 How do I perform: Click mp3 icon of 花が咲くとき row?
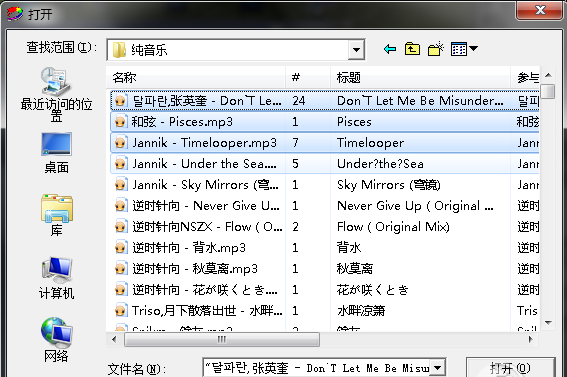tap(121, 290)
